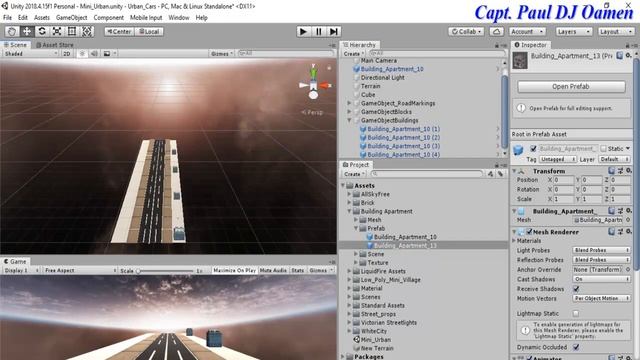Disable the Mesh Renderer checkbox
Image resolution: width=640 pixels, height=360 pixels.
pyautogui.click(x=529, y=232)
